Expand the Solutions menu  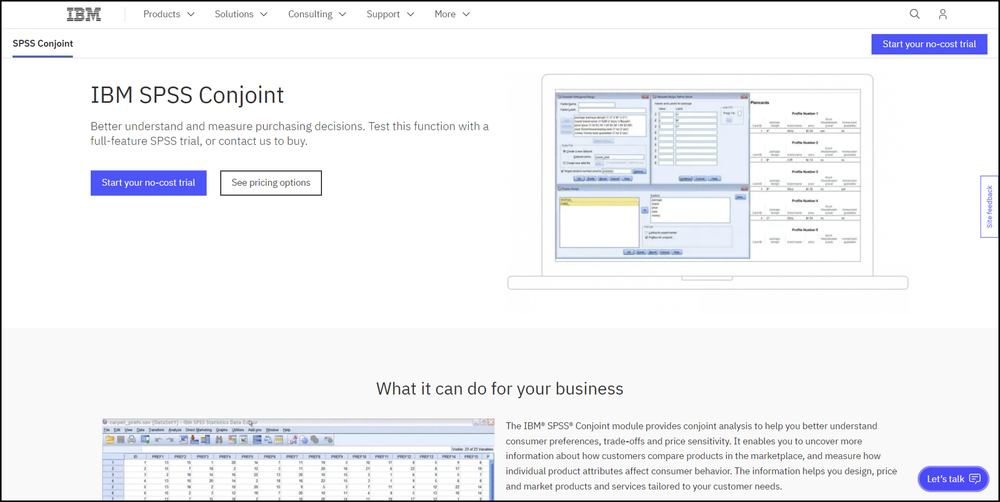click(x=241, y=14)
